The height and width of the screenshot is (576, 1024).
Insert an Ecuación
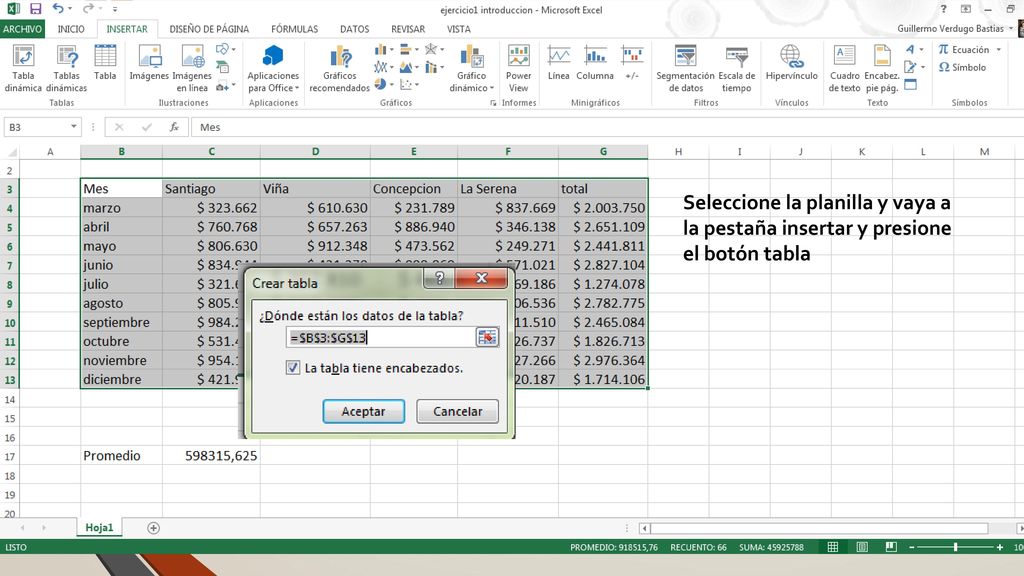coord(964,50)
